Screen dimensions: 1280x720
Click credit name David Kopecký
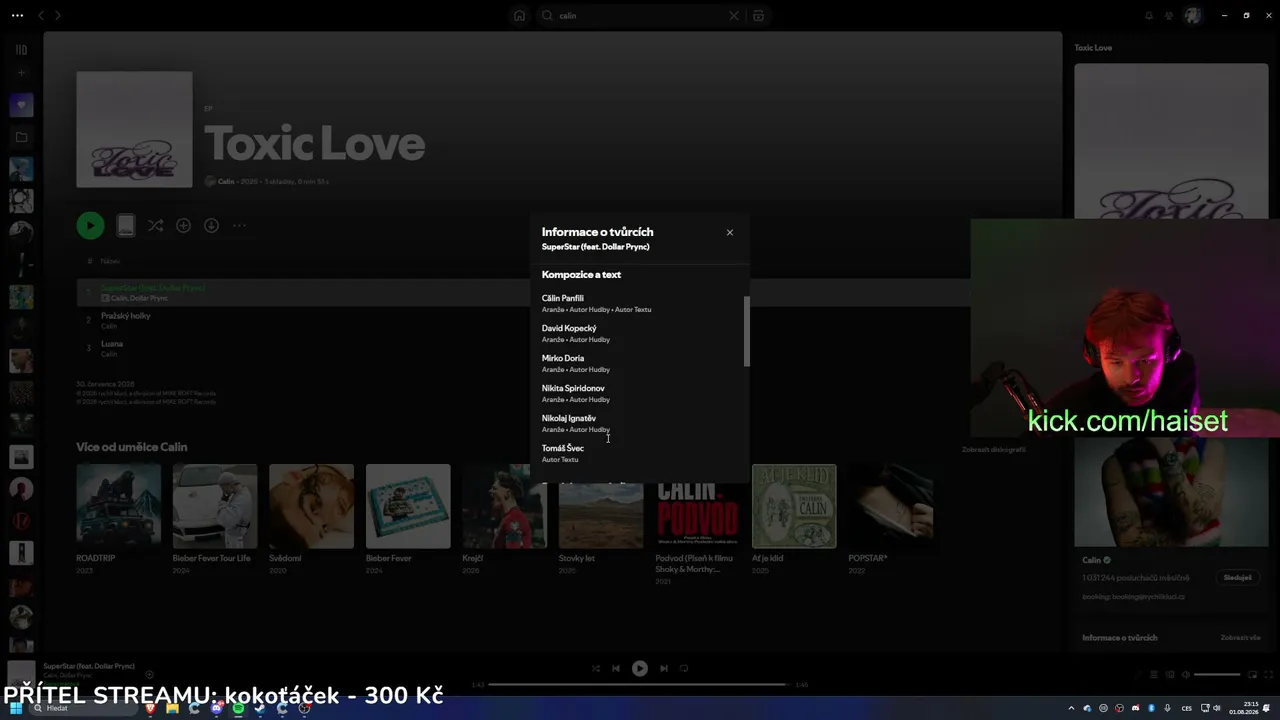pos(569,328)
